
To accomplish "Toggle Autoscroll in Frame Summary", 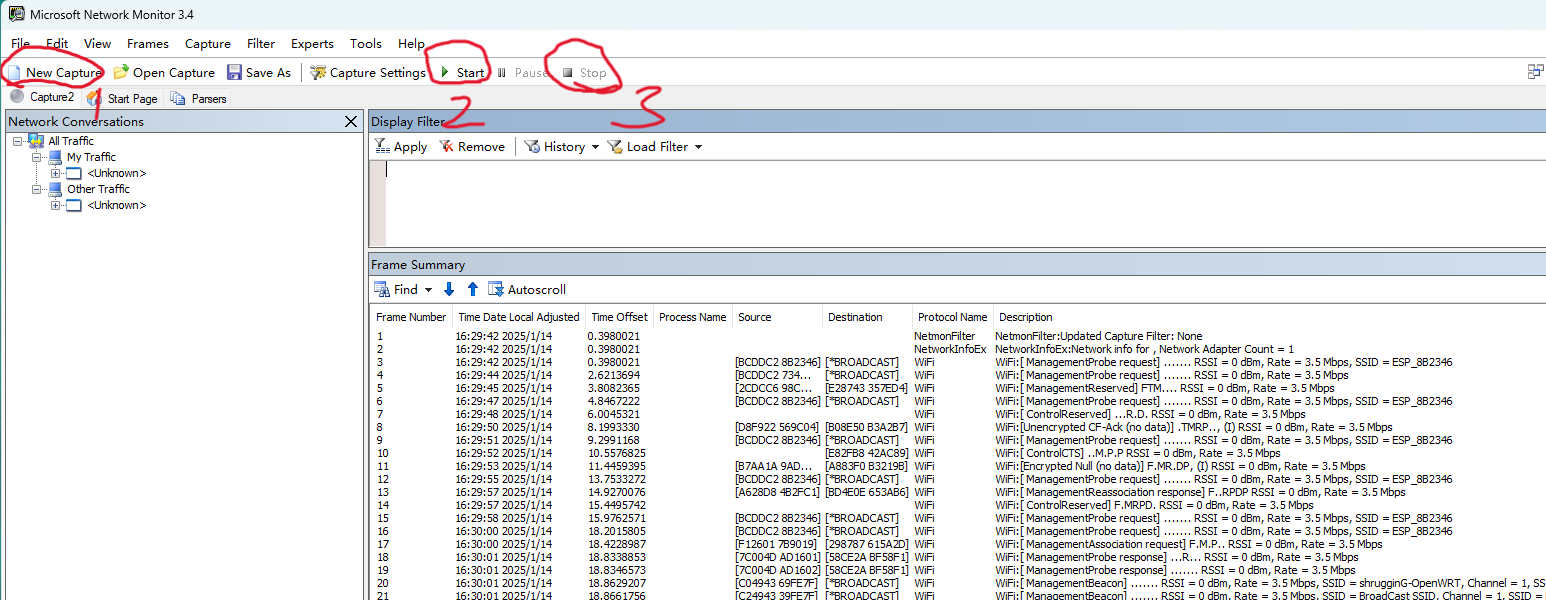I will coord(527,289).
